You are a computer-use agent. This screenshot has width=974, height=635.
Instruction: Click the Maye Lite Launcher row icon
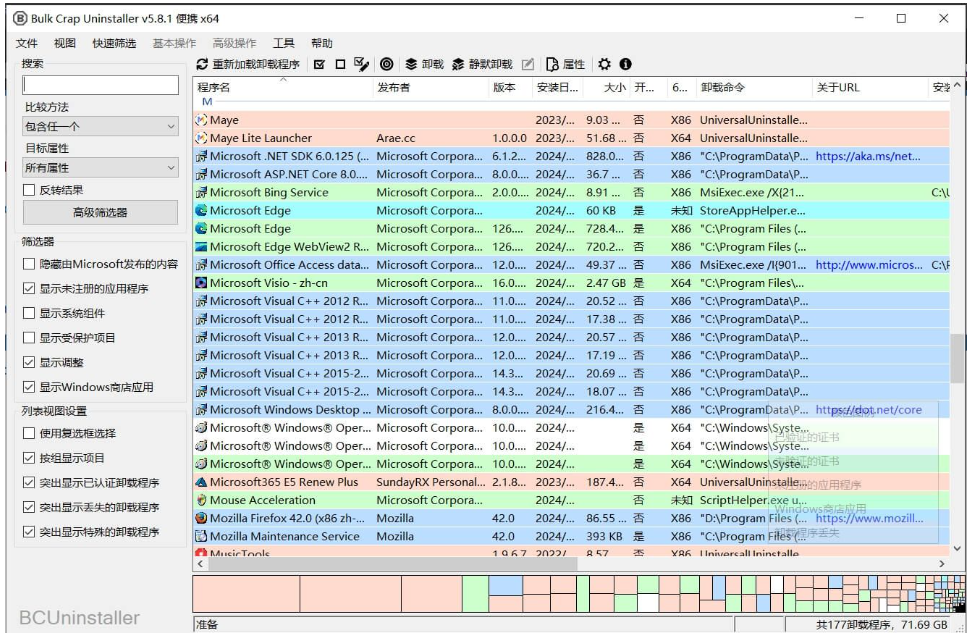[201, 138]
